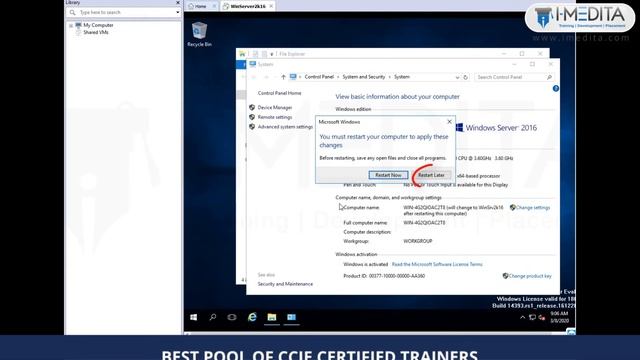Select System and Security breadcrumb
Image resolution: width=640 pixels, height=360 pixels.
point(363,77)
